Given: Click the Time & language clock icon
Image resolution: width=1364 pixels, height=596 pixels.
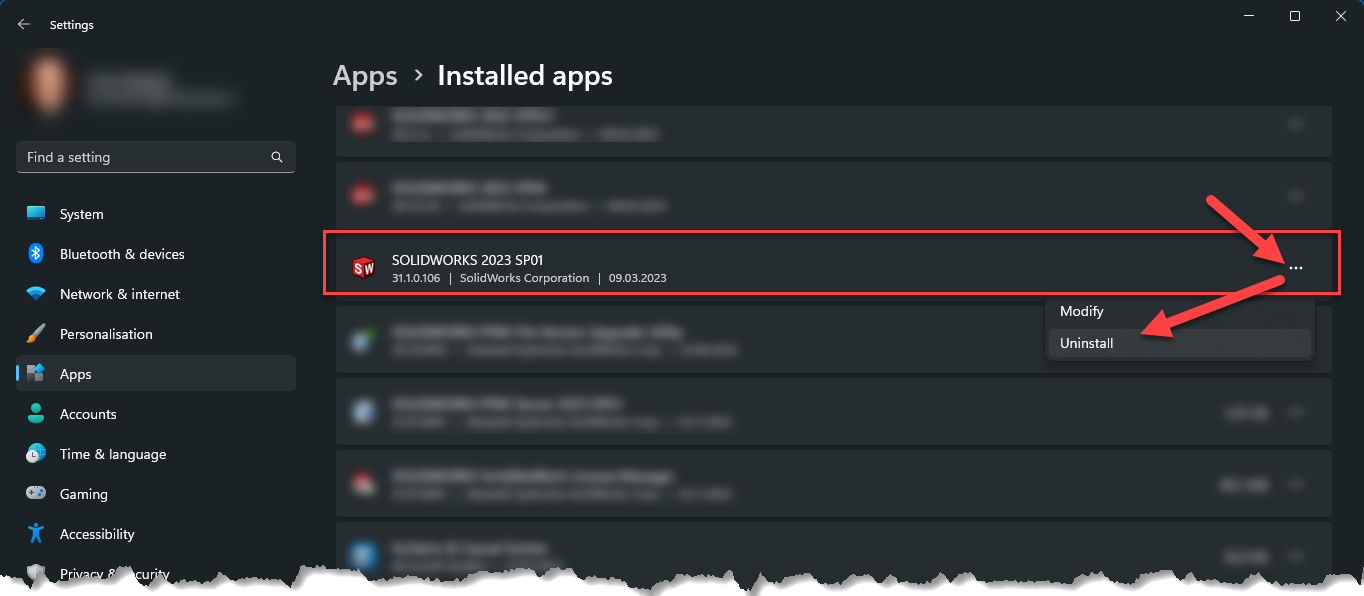Looking at the screenshot, I should (36, 454).
